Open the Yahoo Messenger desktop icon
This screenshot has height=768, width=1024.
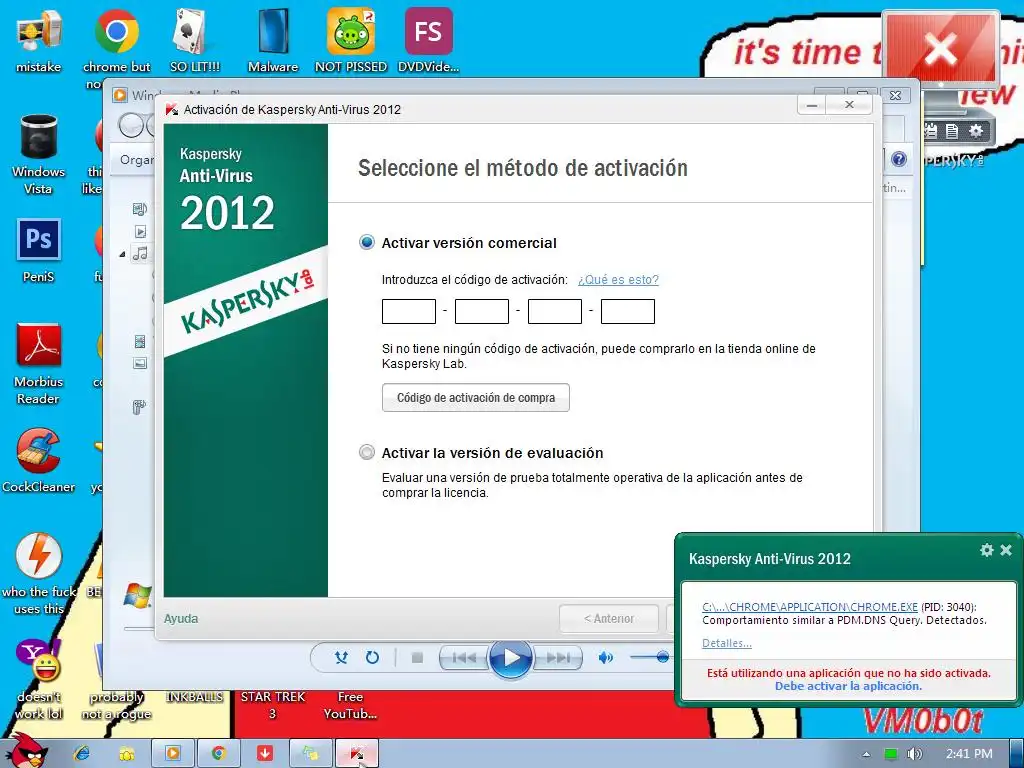point(39,679)
